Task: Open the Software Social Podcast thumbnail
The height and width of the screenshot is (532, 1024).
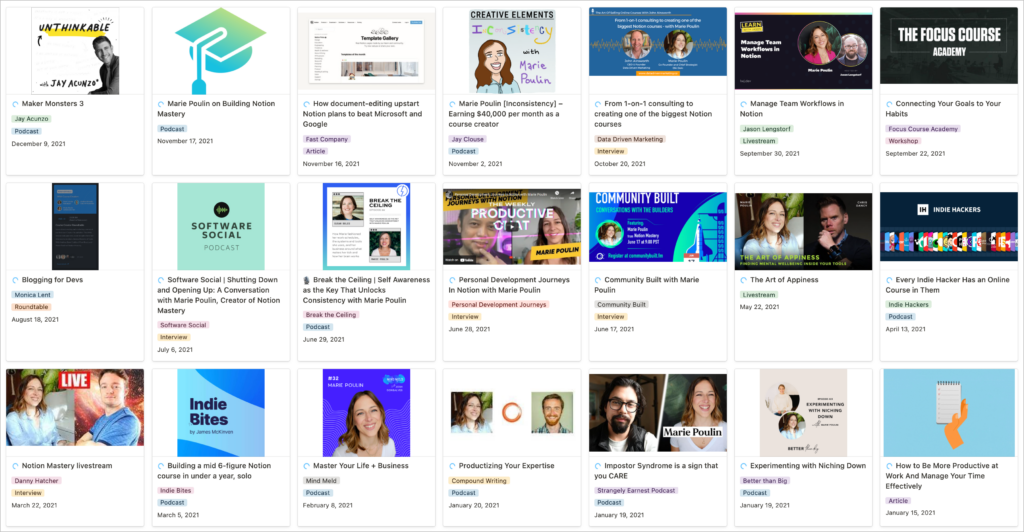Action: click(221, 227)
